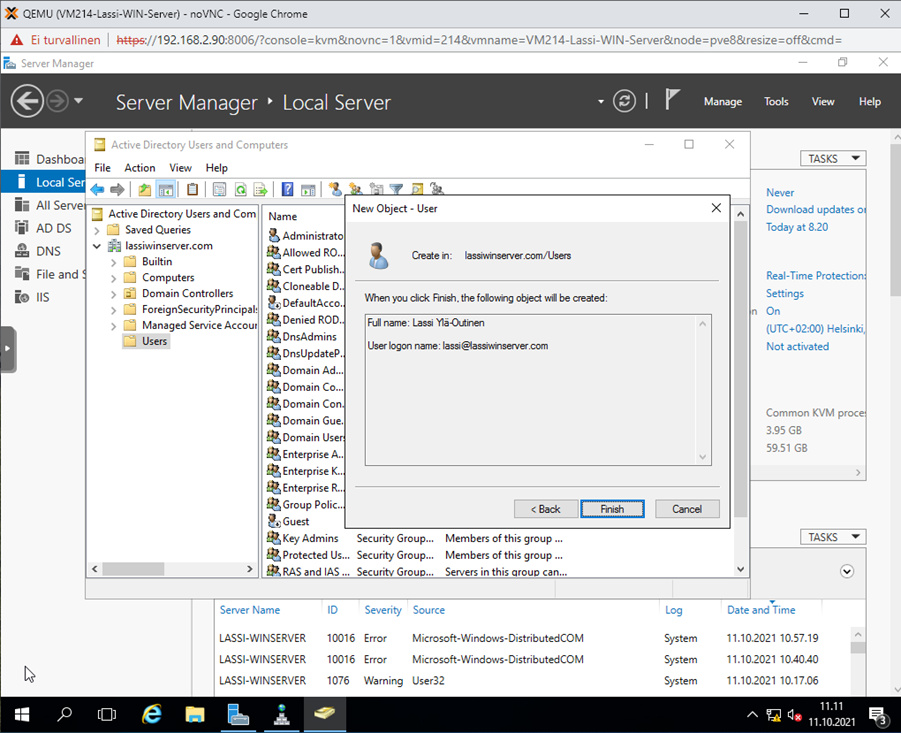
Task: Click the gray Forward arrow in ADUC toolbar
Action: coord(117,189)
